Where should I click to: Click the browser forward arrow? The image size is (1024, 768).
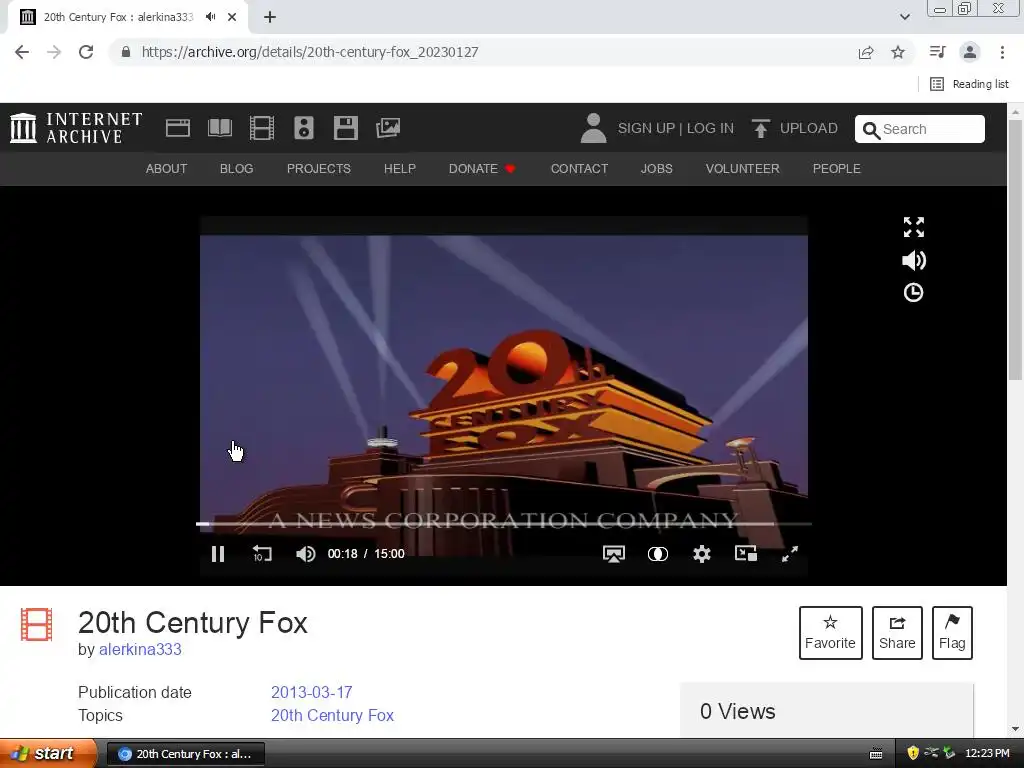tap(54, 52)
